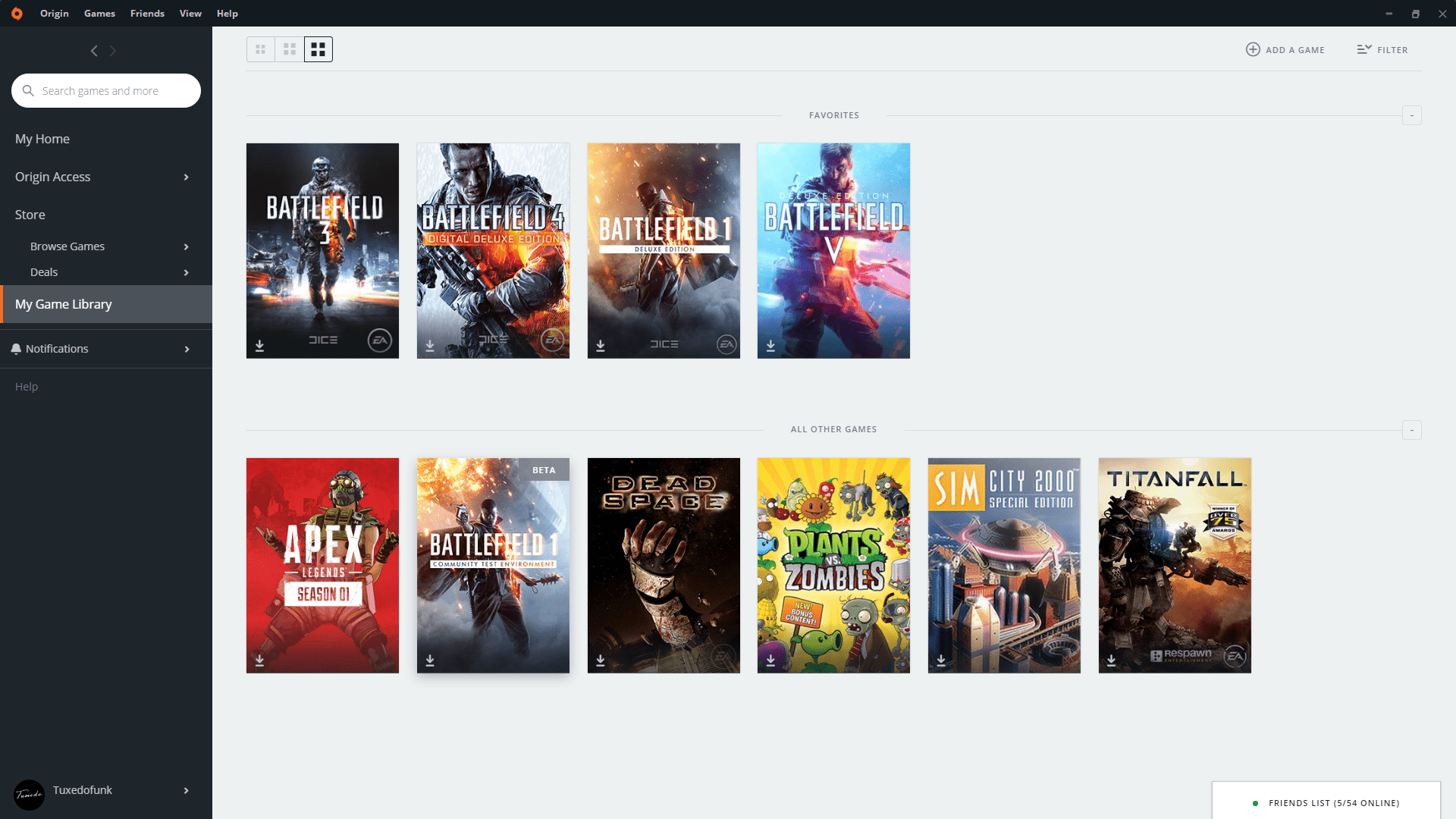The width and height of the screenshot is (1456, 819).
Task: Download Plants vs. Zombies arrow icon
Action: tap(770, 661)
